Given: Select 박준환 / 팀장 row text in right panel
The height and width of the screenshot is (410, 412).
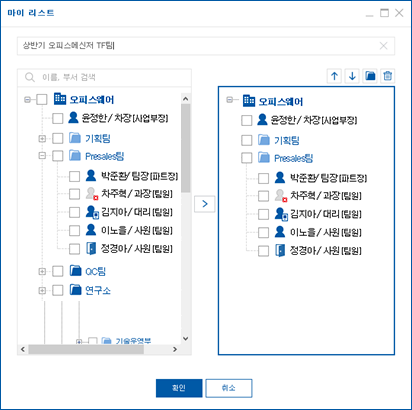Looking at the screenshot, I should 328,178.
